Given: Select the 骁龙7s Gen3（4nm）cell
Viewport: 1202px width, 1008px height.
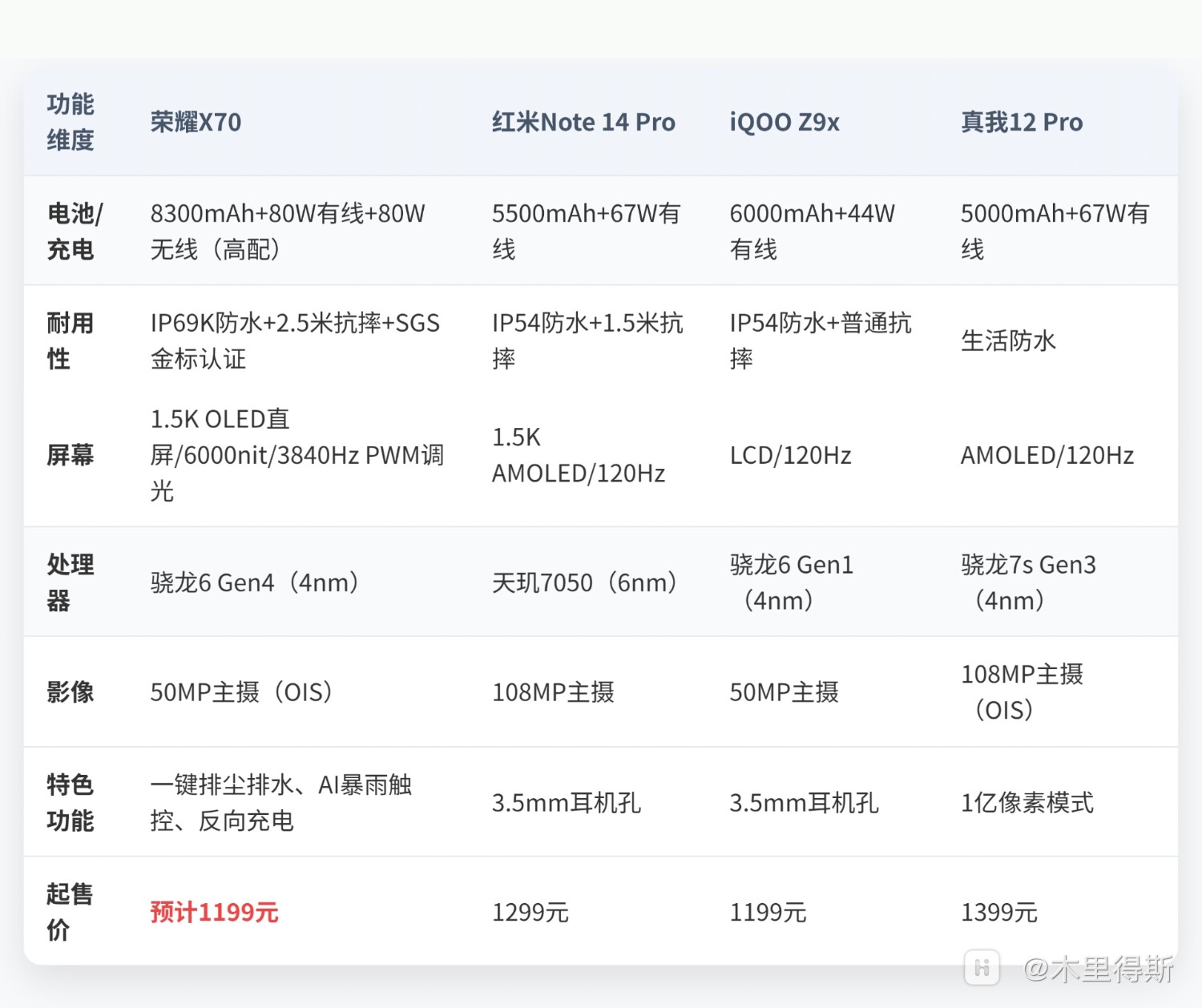Looking at the screenshot, I should (1028, 583).
